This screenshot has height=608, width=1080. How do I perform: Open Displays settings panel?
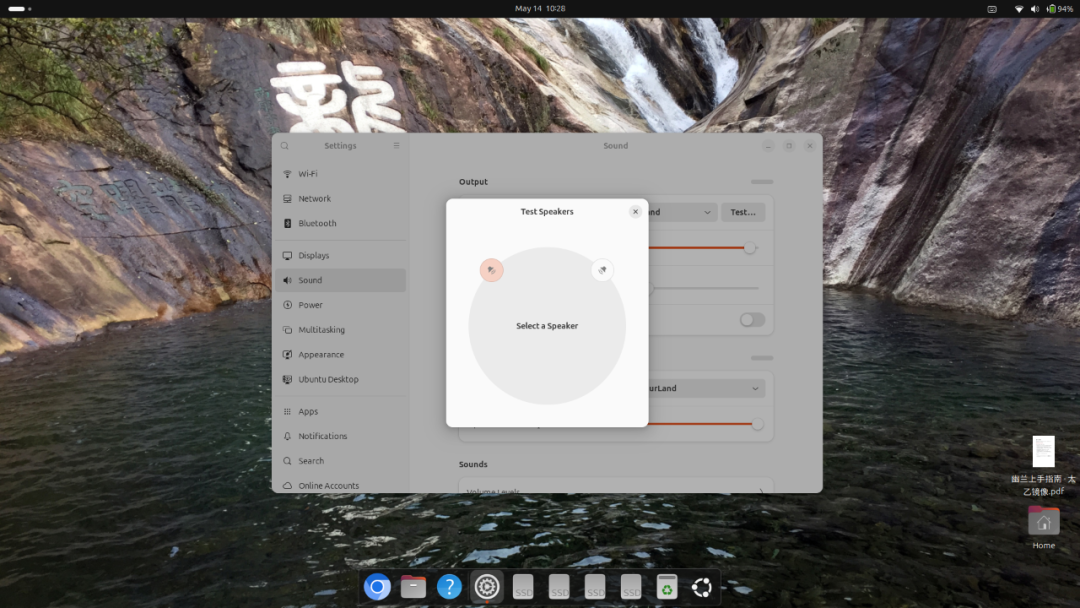pos(340,255)
